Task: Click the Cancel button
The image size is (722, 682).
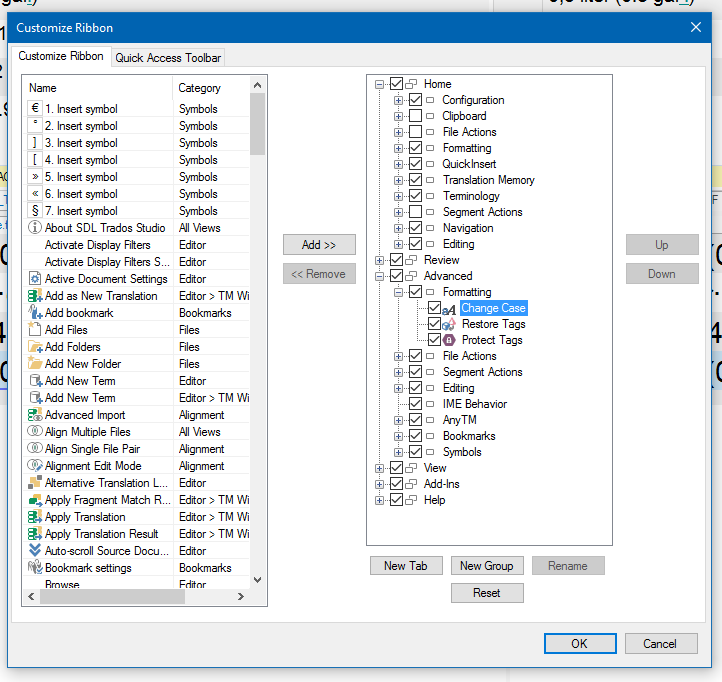Action: (x=661, y=643)
